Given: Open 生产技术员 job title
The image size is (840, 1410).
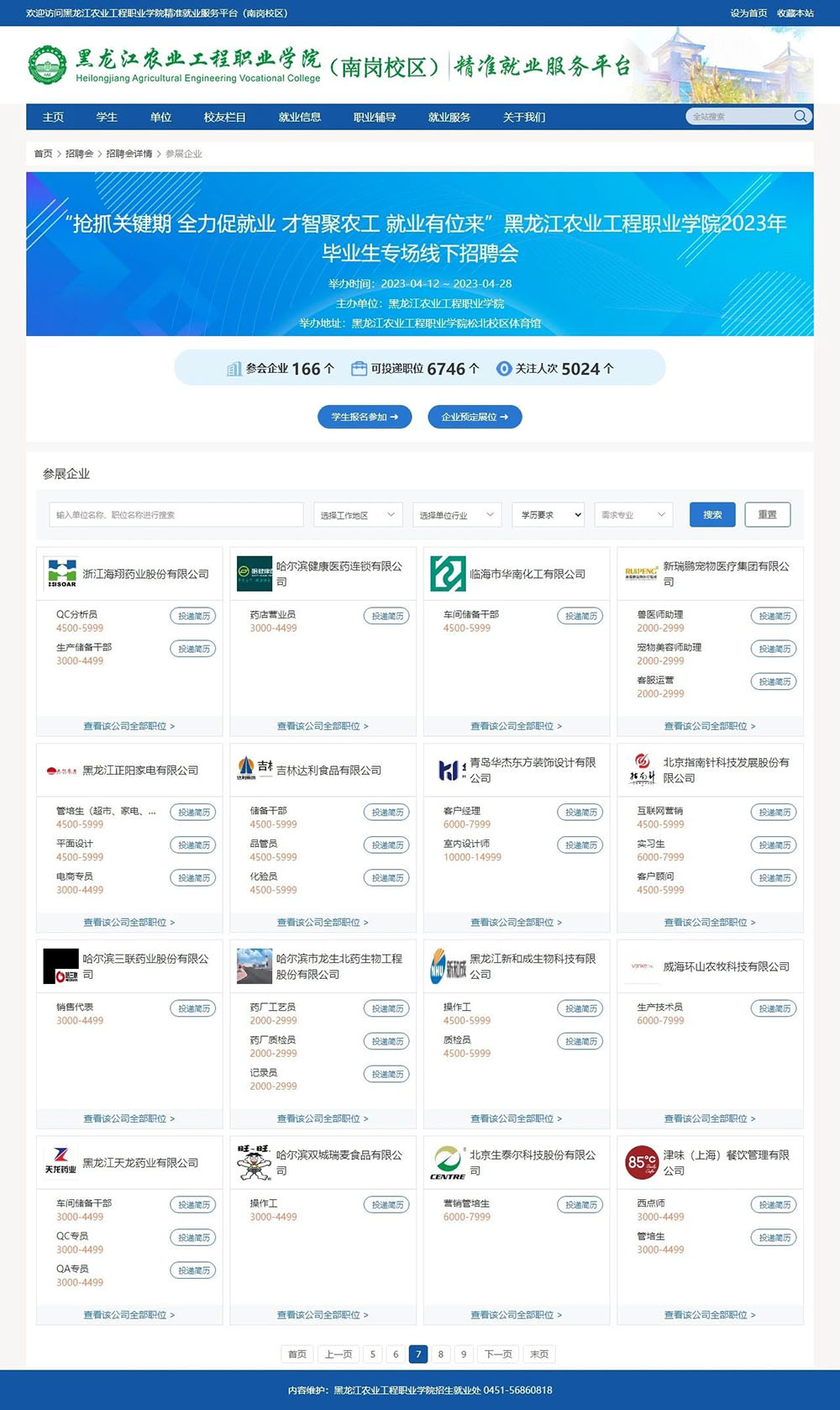Looking at the screenshot, I should (660, 1007).
